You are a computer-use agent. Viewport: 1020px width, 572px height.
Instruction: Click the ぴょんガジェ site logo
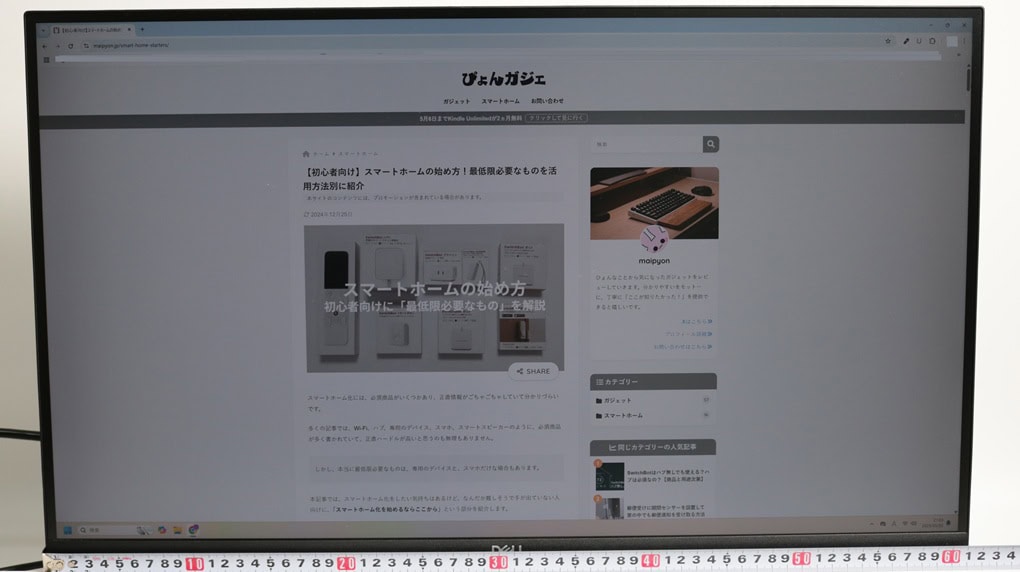click(503, 79)
